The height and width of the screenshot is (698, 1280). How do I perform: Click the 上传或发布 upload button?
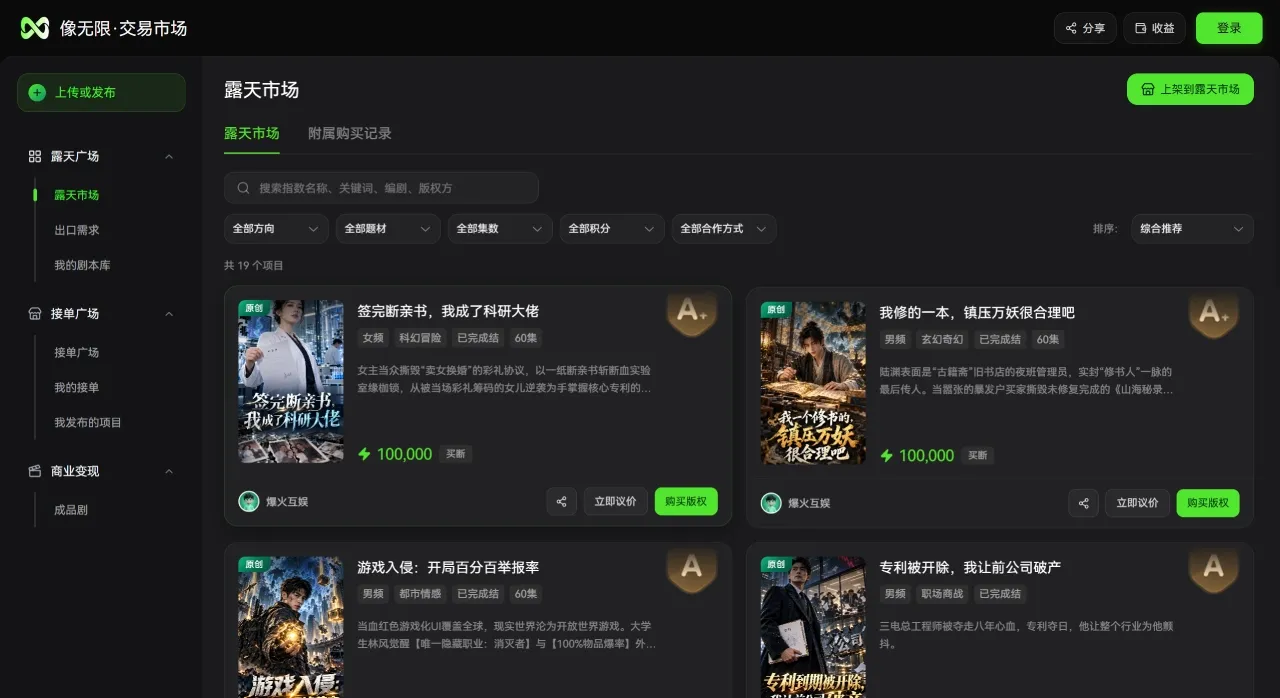click(101, 92)
